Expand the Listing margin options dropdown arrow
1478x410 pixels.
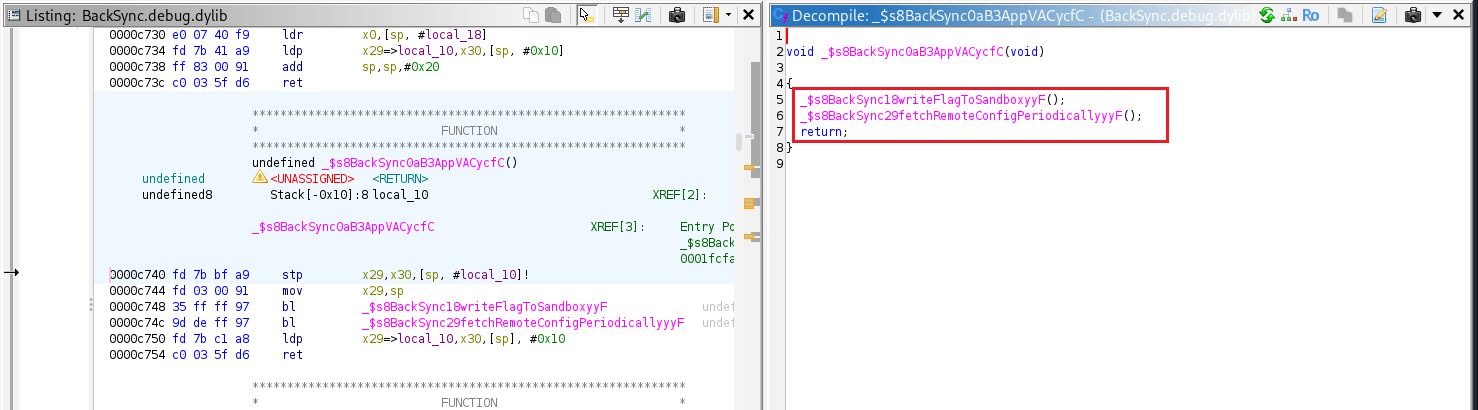click(729, 15)
